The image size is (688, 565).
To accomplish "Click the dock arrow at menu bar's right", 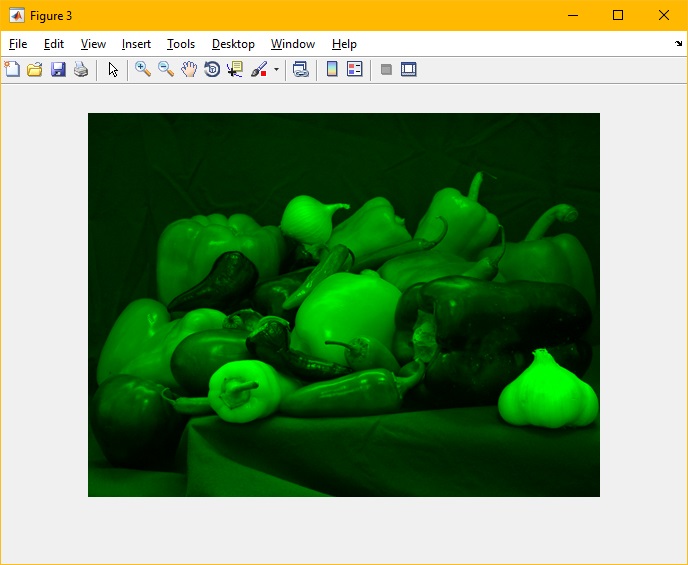I will pos(678,44).
